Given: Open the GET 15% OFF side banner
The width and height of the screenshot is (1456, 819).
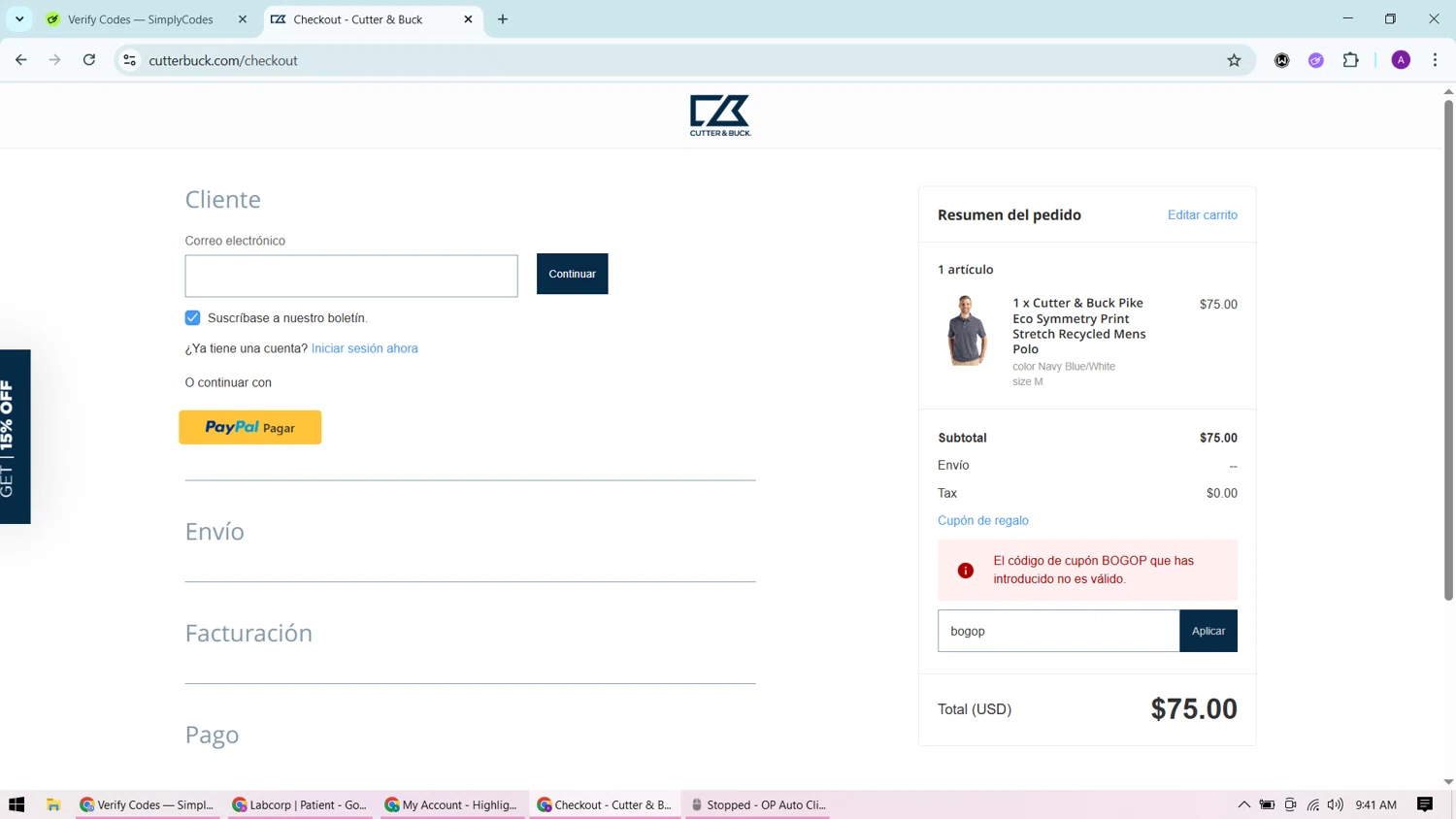Looking at the screenshot, I should [x=15, y=437].
